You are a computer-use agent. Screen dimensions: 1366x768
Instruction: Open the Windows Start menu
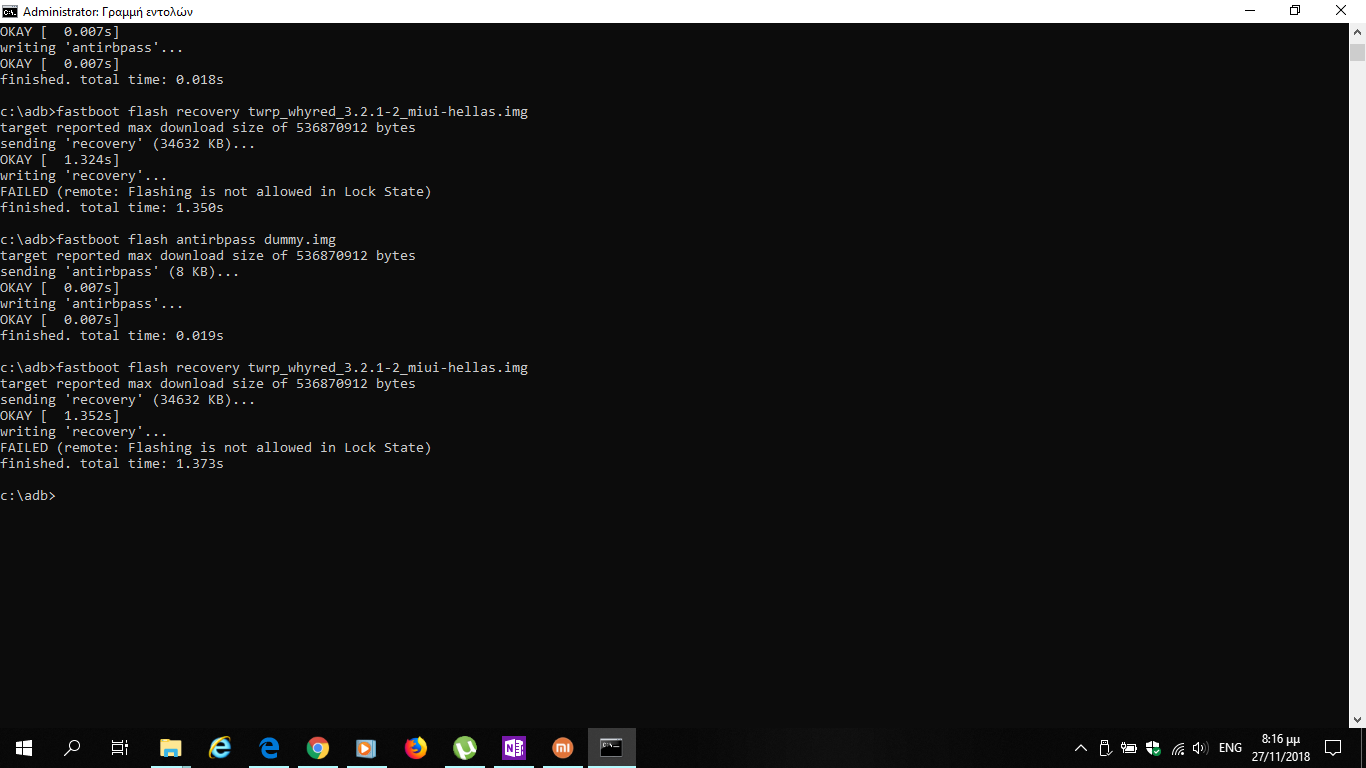pos(24,747)
